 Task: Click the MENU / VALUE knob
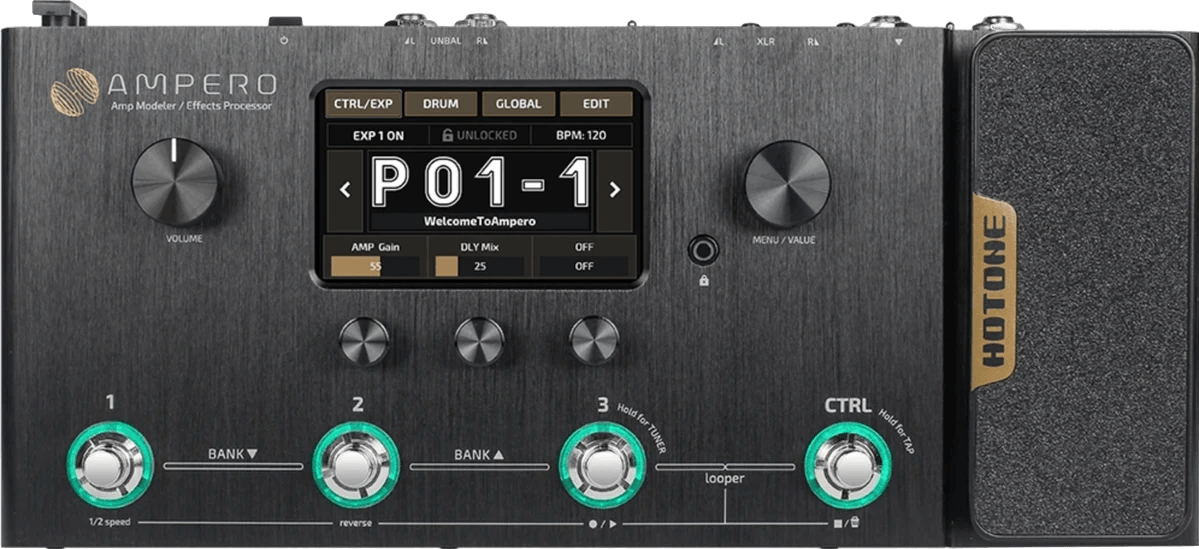pos(787,182)
